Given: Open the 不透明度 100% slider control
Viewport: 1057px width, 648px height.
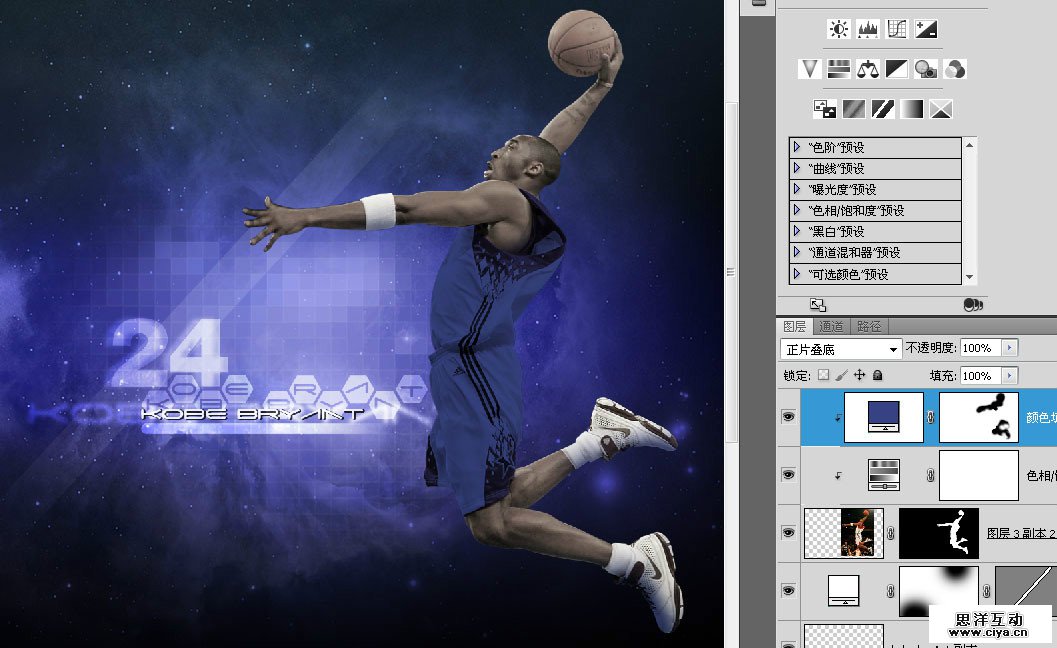Looking at the screenshot, I should pos(1010,348).
